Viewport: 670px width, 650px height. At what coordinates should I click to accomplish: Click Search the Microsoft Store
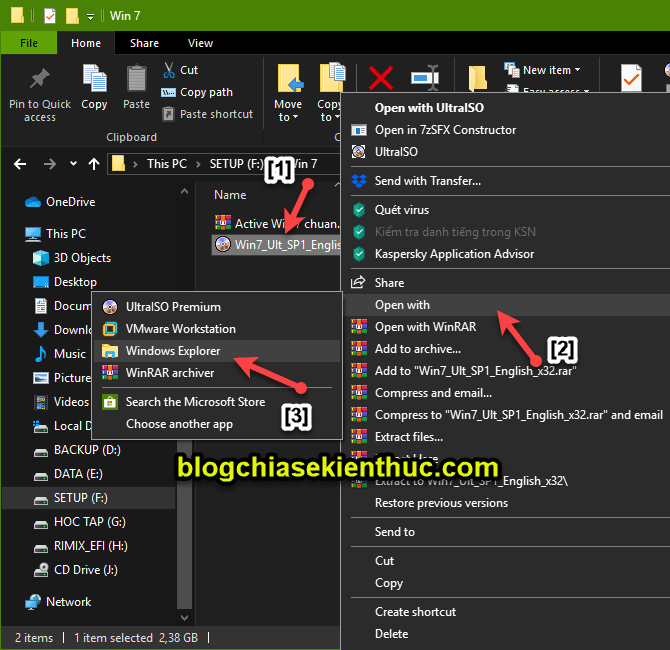pyautogui.click(x=217, y=402)
